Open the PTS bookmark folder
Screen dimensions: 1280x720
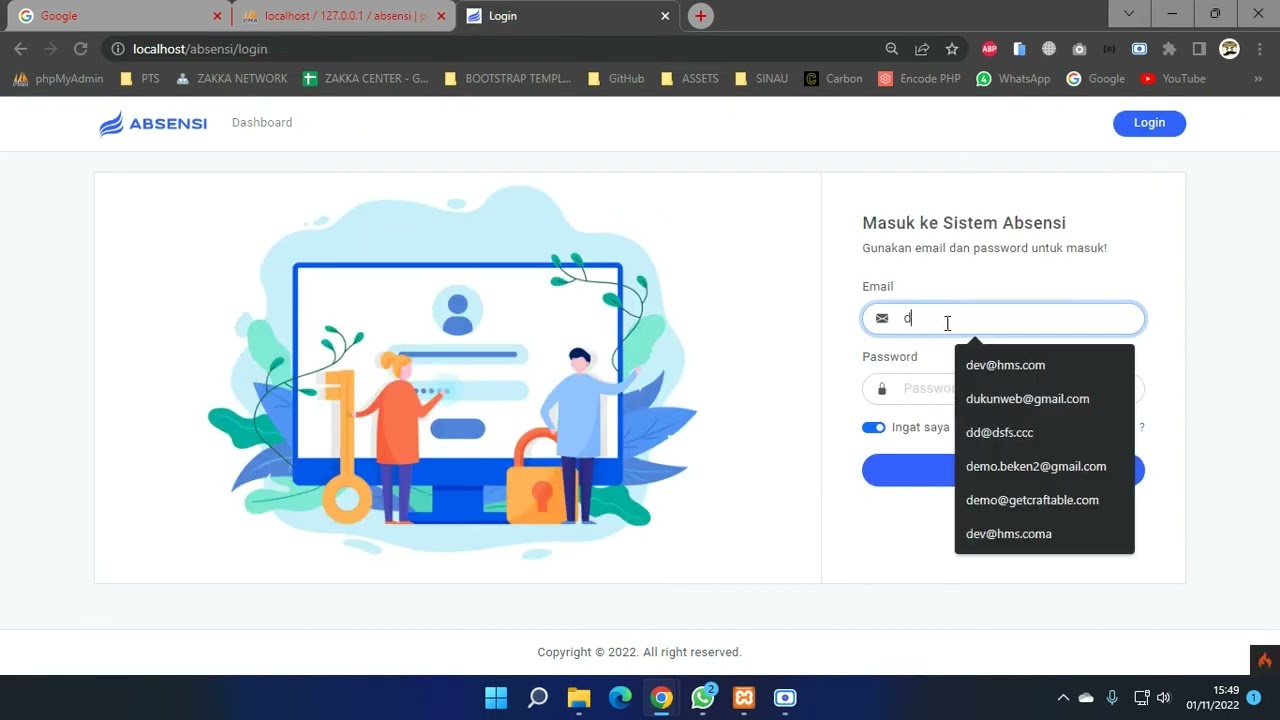click(x=139, y=78)
